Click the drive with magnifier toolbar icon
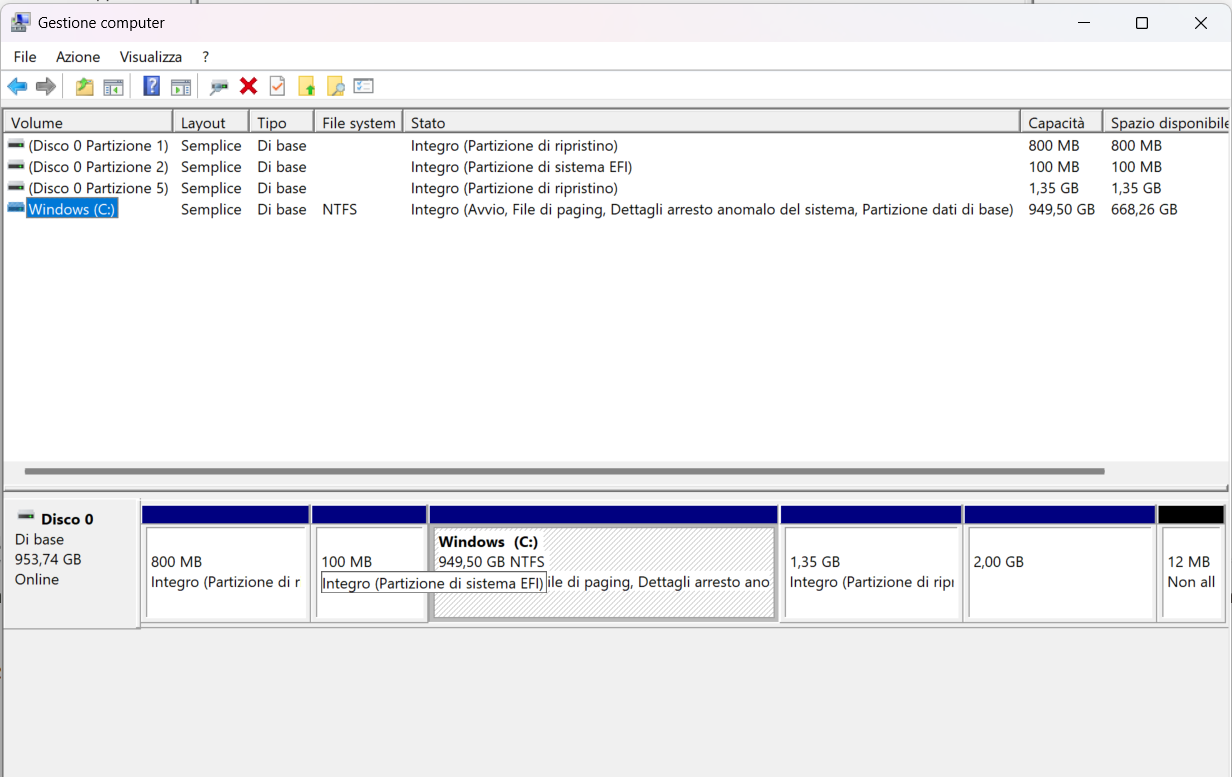 point(219,87)
